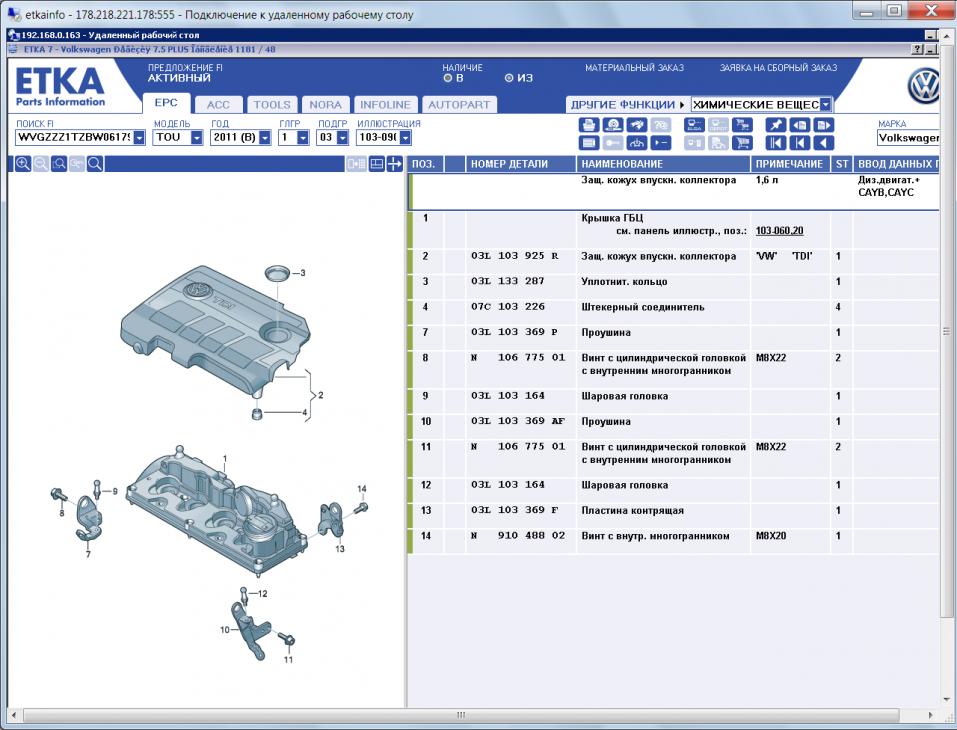The width and height of the screenshot is (957, 730).
Task: Open the ГОД year dropdown
Action: tap(265, 137)
